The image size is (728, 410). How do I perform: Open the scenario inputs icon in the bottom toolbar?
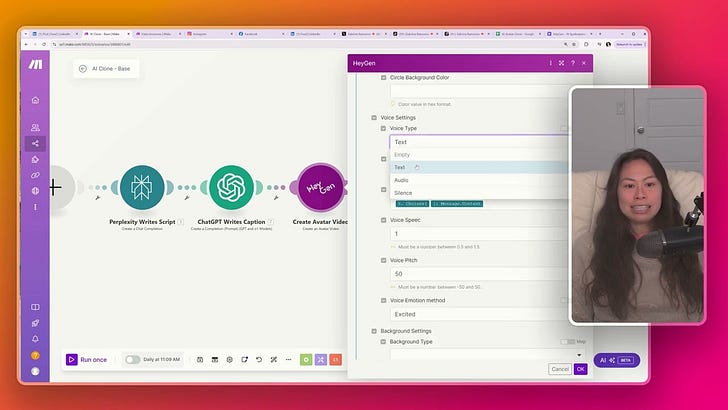[215, 359]
